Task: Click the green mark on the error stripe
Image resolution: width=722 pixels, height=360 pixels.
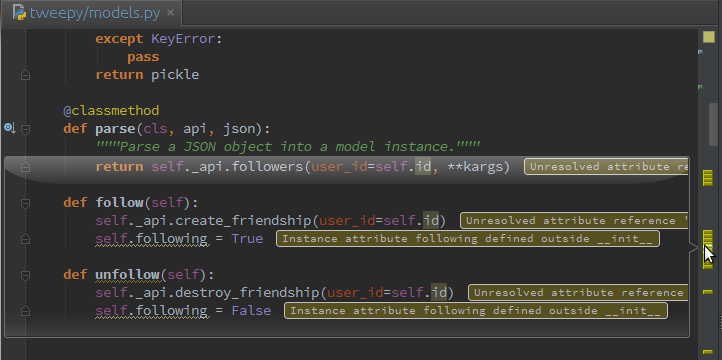Action: coord(700,87)
